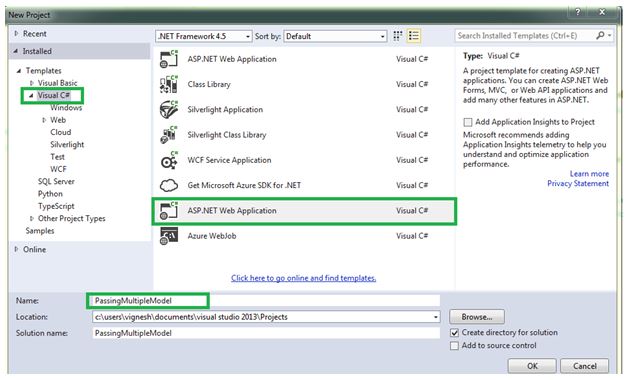Select the Azure WebJob template name
627x380 pixels.
(x=212, y=236)
